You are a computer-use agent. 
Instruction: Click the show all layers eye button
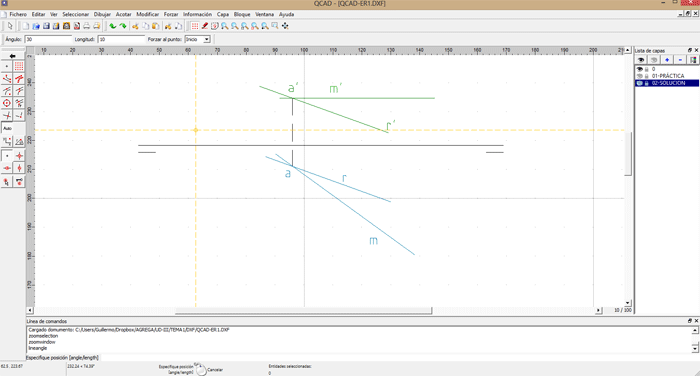pos(641,60)
